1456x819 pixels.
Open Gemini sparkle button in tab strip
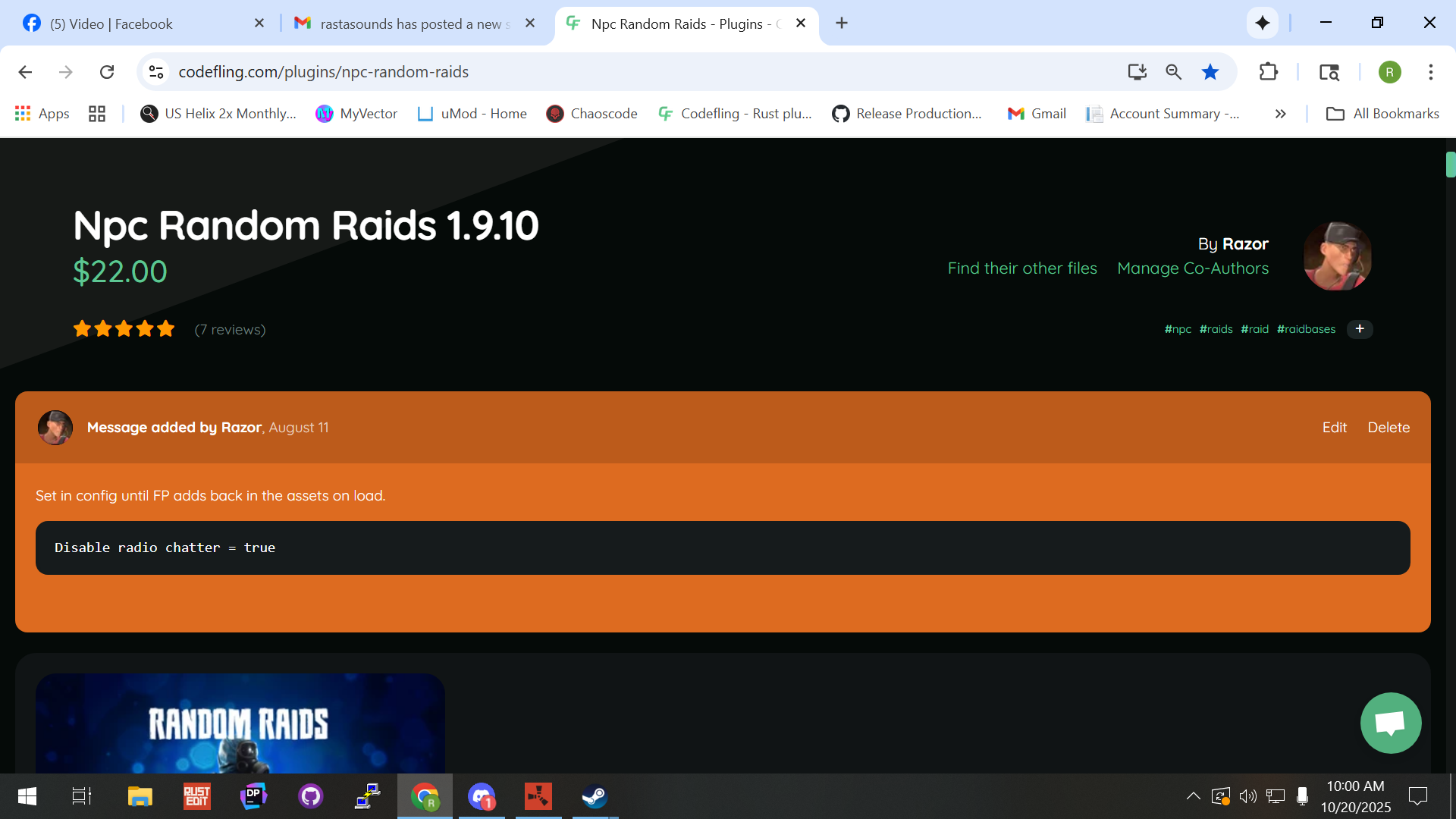(1263, 23)
